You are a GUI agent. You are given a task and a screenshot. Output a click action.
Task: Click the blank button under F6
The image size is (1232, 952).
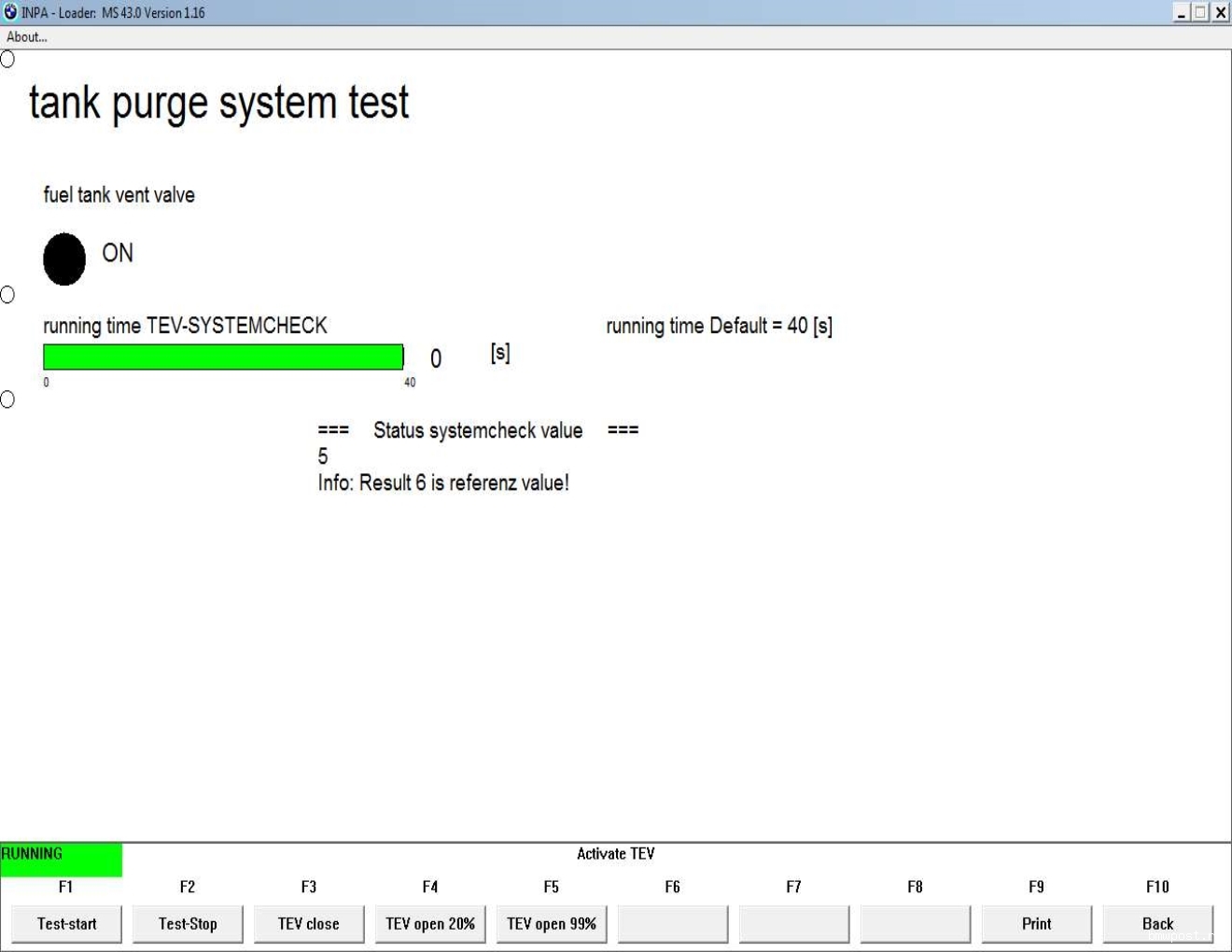673,924
